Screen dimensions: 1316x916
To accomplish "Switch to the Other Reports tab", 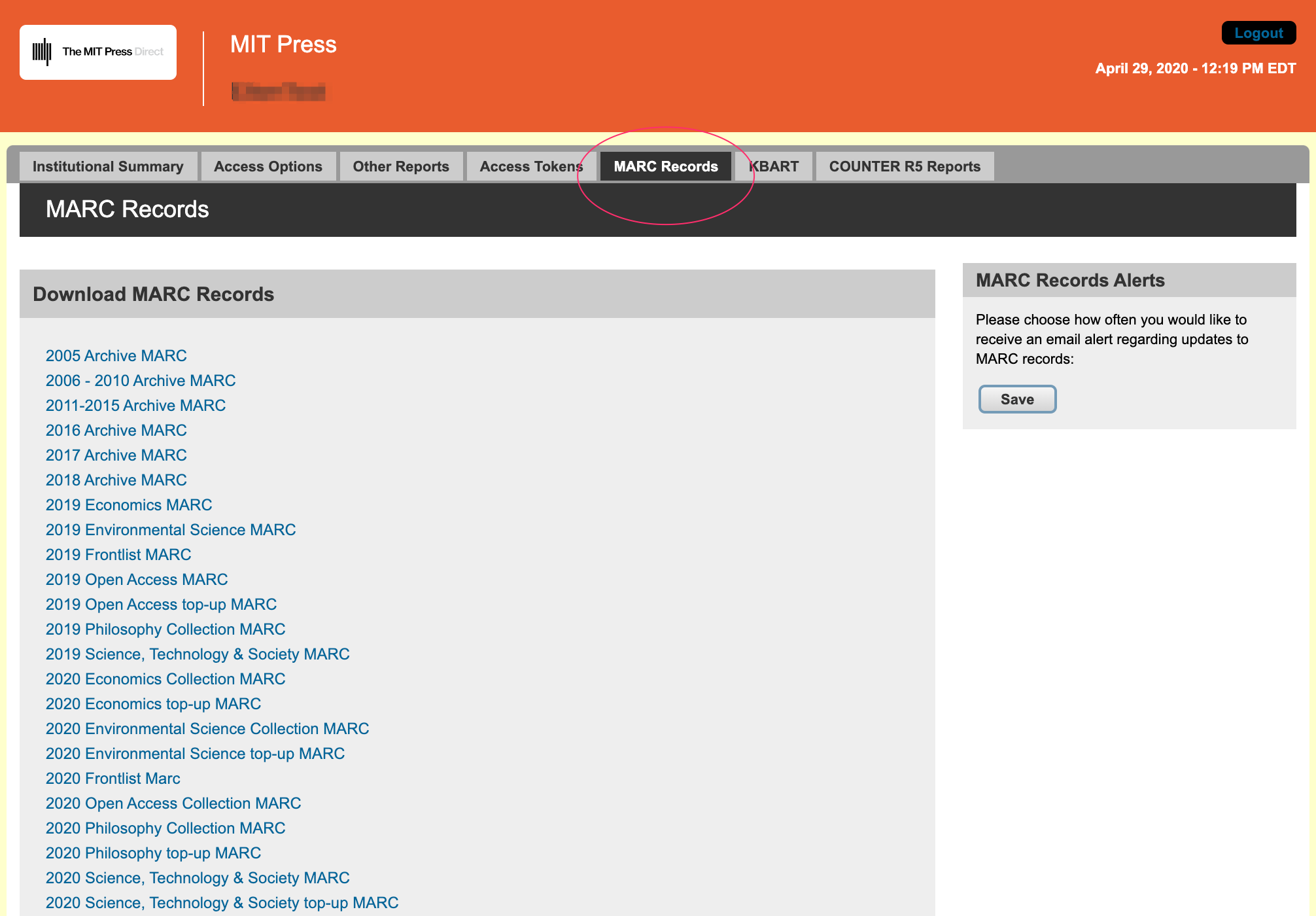I will point(400,166).
